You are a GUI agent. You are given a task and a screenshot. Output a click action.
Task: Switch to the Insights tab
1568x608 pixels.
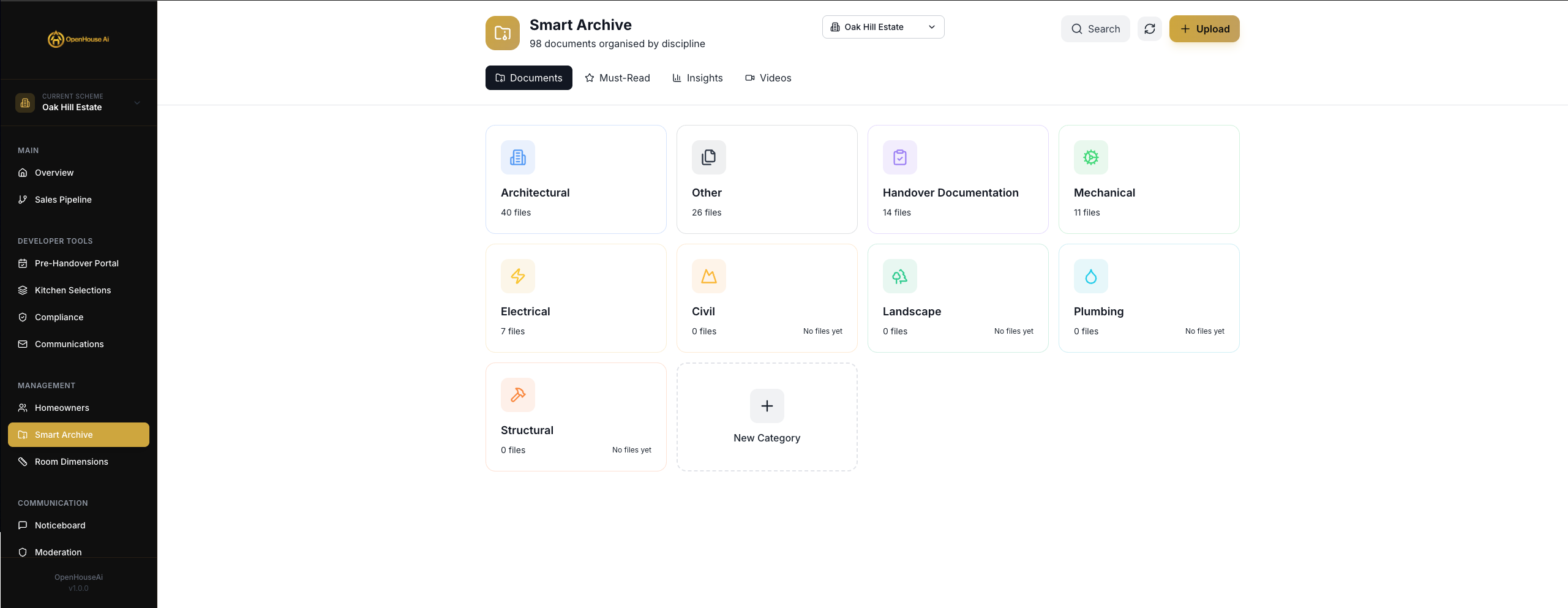coord(697,78)
